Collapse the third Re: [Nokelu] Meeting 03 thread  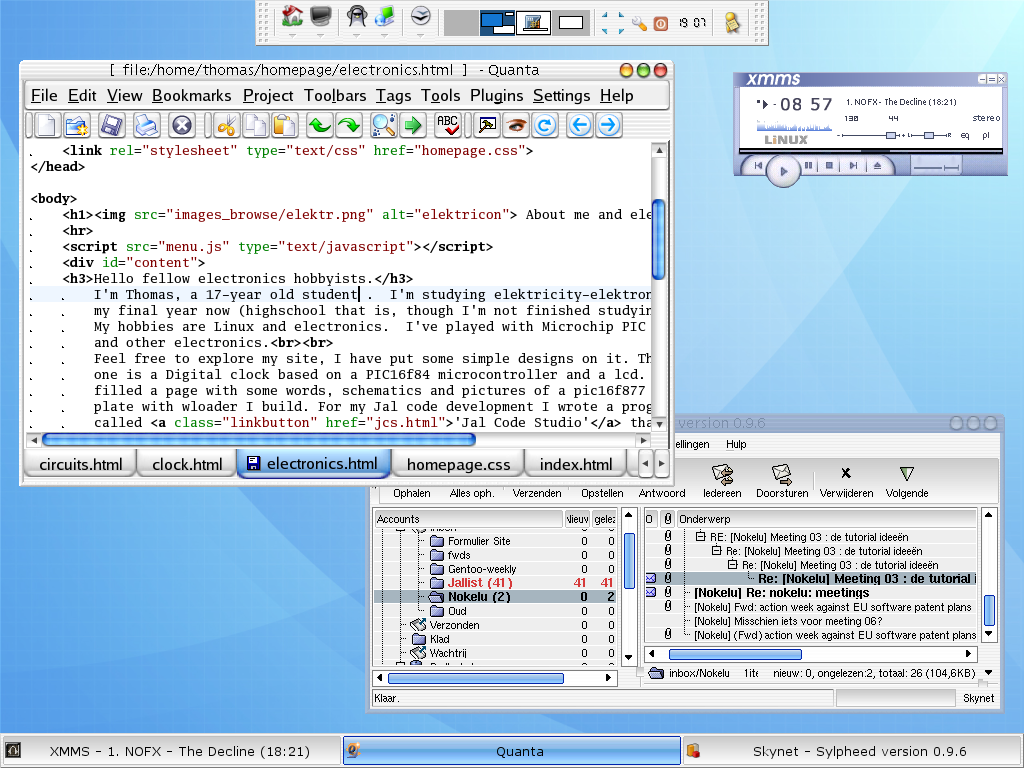[732, 565]
